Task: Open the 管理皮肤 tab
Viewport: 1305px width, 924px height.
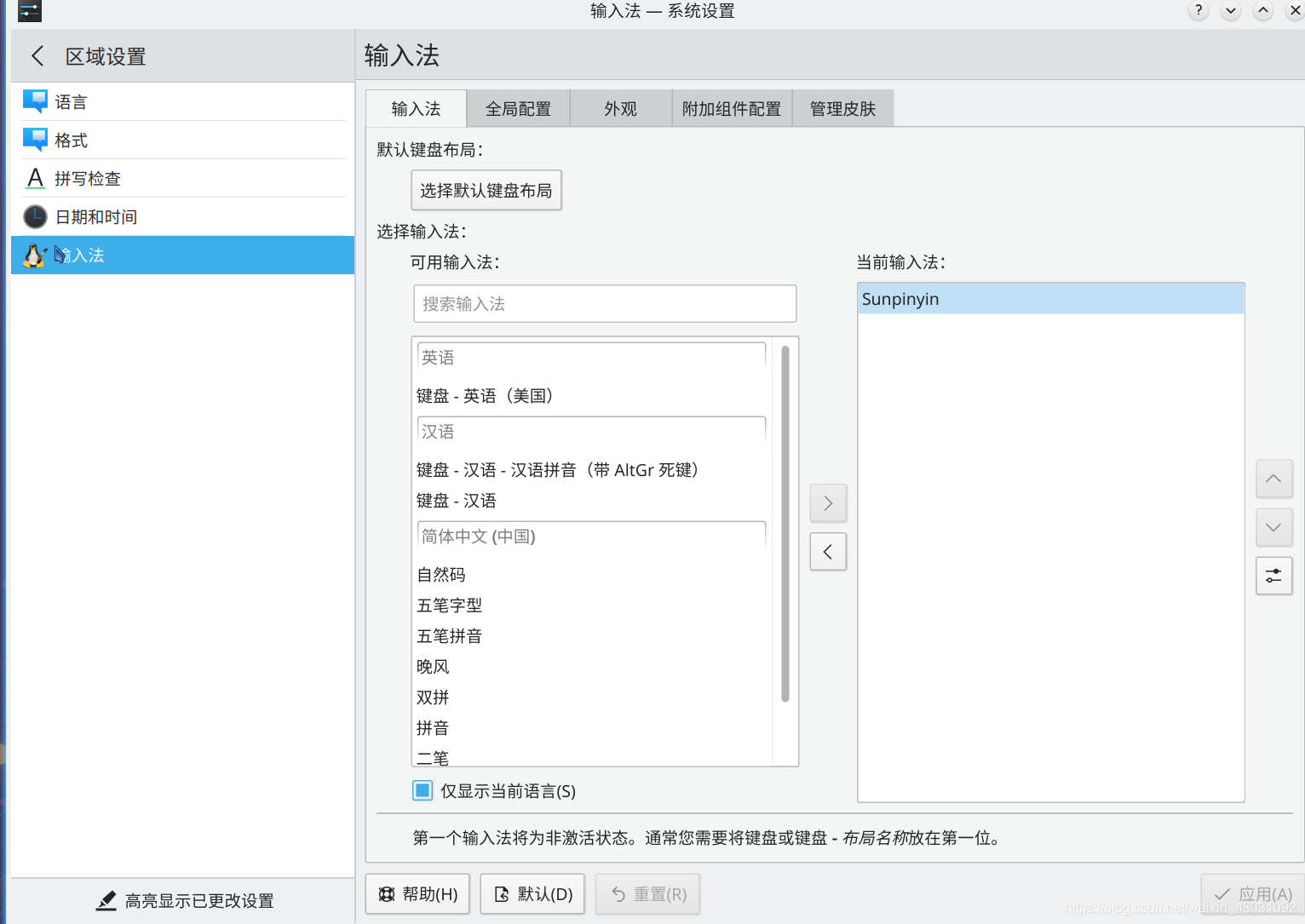Action: [842, 109]
